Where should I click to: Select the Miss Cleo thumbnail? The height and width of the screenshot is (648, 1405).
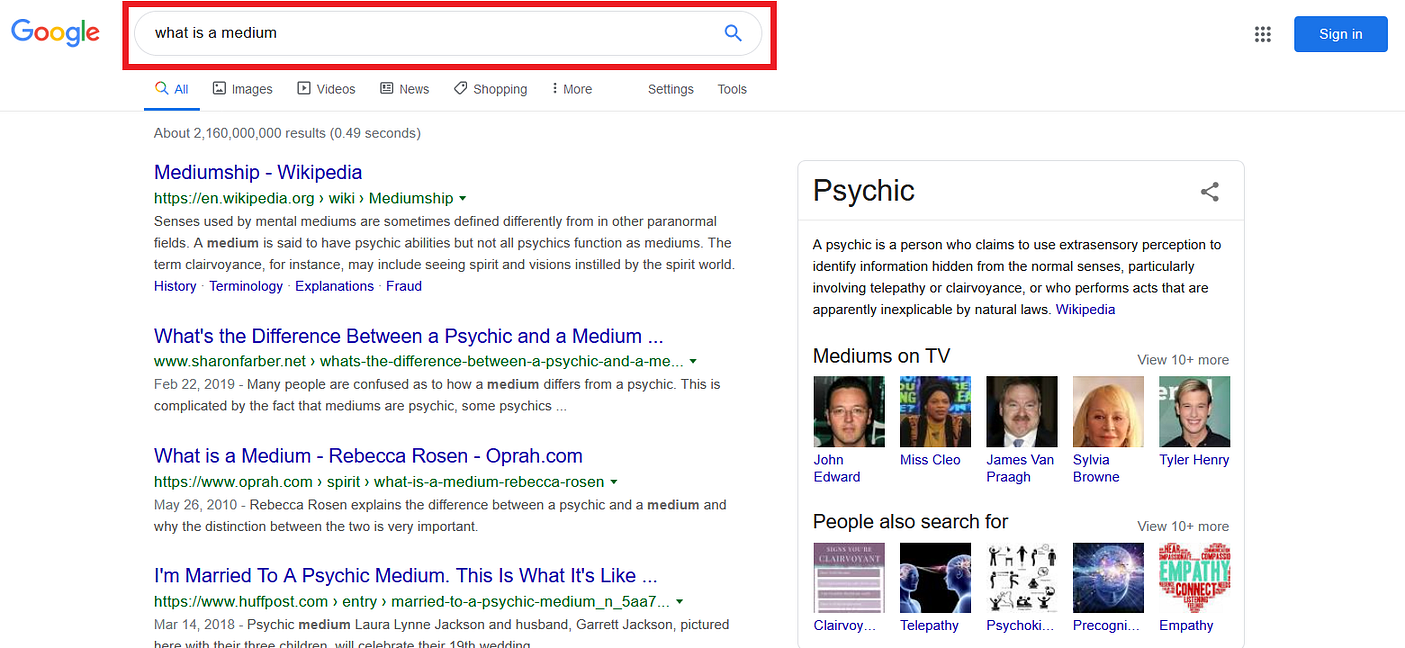[935, 411]
